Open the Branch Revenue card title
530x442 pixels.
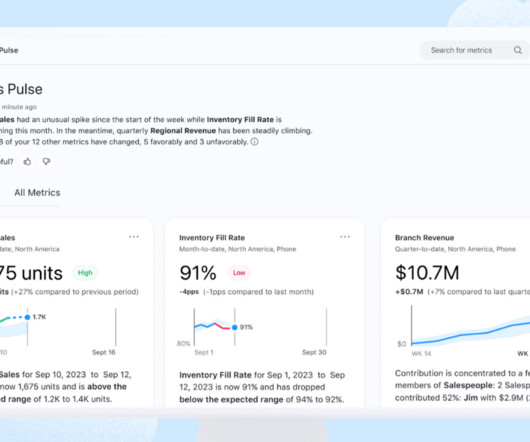(x=425, y=238)
